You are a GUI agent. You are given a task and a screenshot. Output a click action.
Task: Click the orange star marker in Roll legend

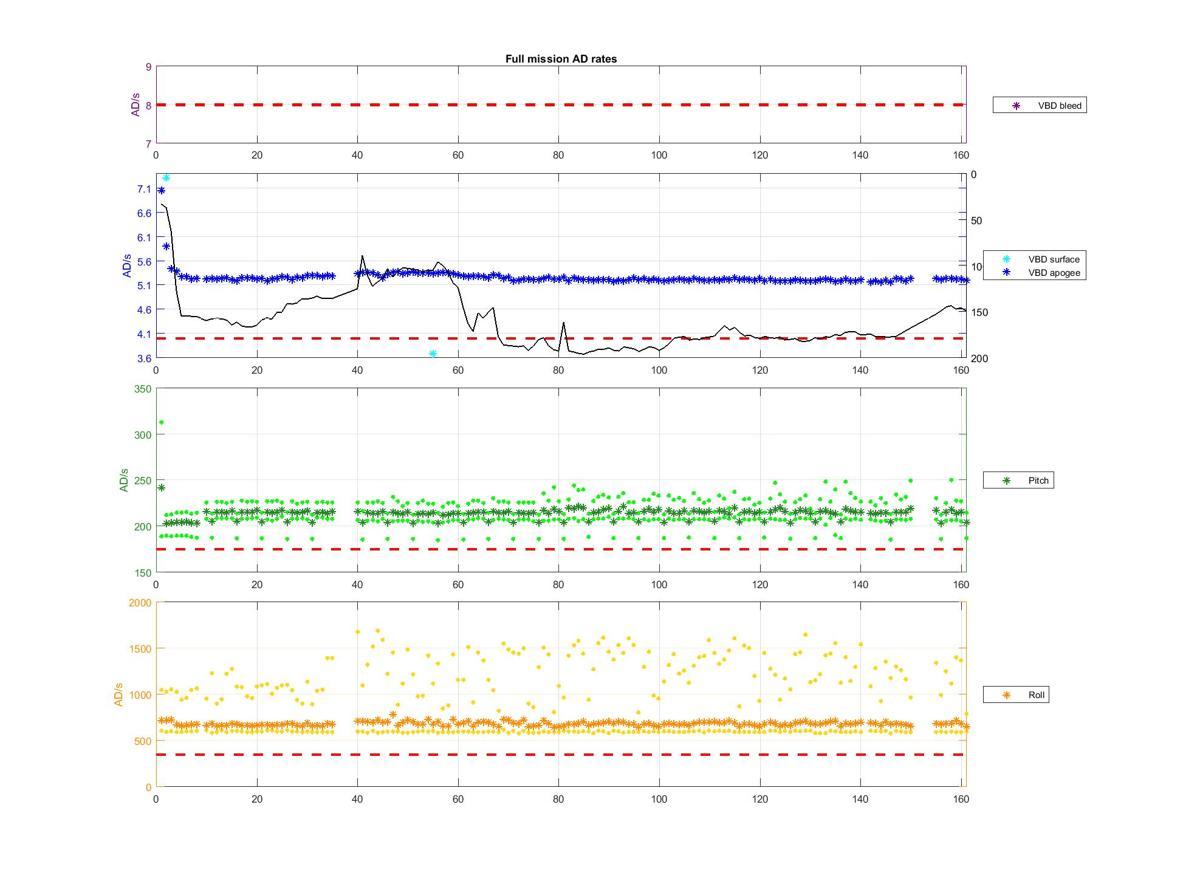(x=1007, y=694)
